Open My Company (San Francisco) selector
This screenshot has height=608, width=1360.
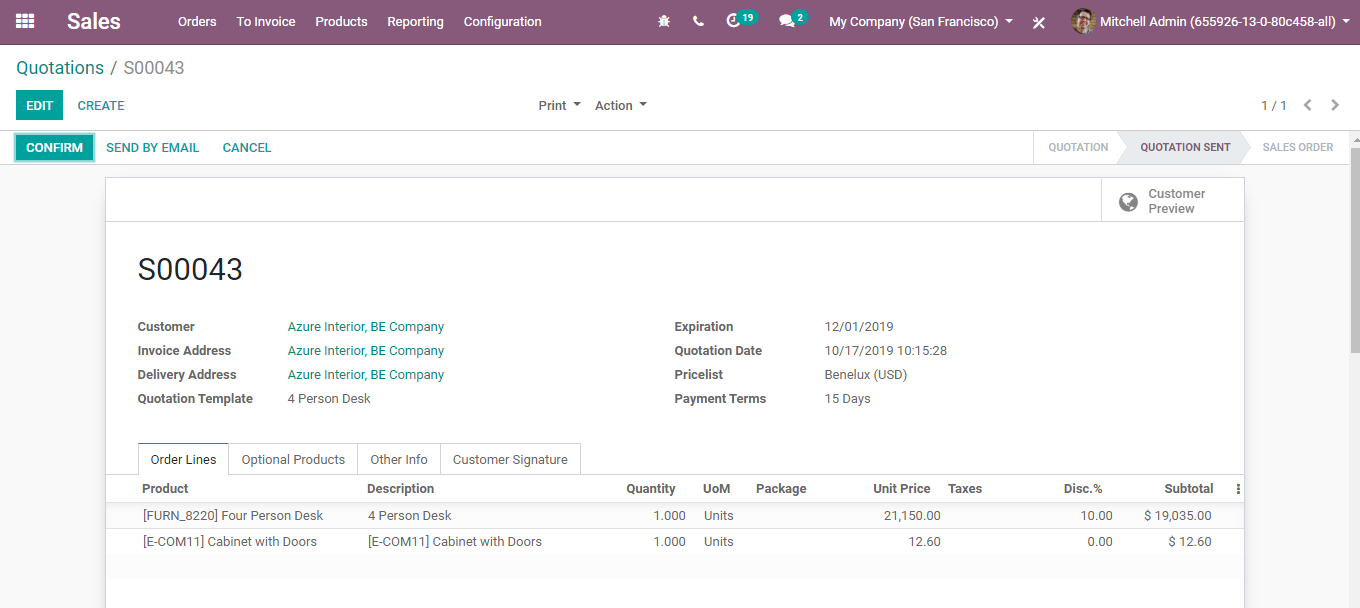pos(921,21)
